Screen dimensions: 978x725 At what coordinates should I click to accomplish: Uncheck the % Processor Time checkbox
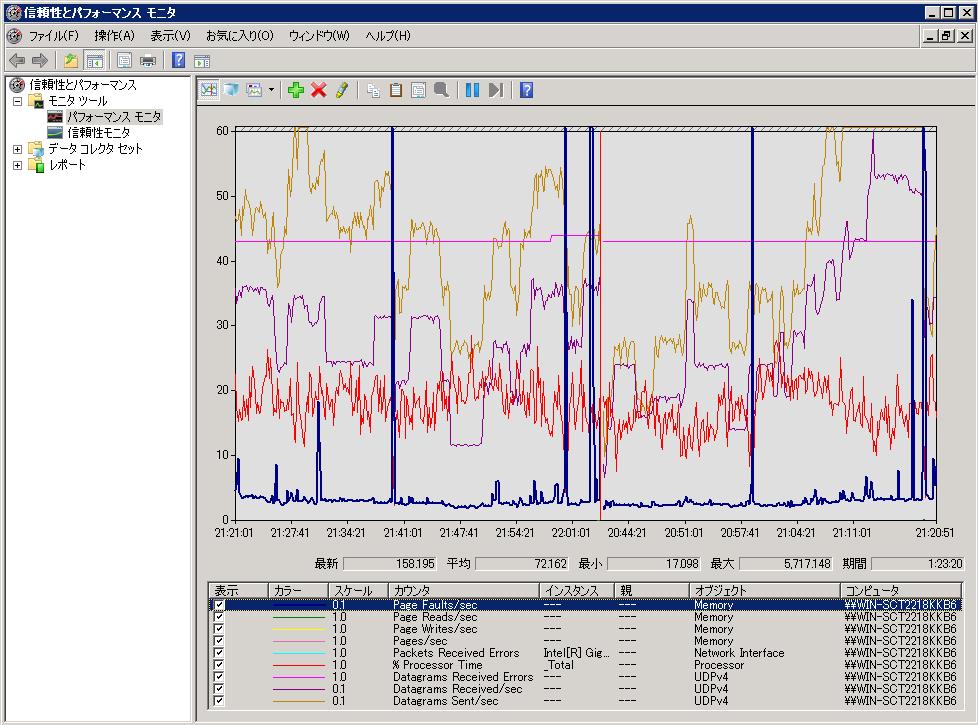coord(219,665)
